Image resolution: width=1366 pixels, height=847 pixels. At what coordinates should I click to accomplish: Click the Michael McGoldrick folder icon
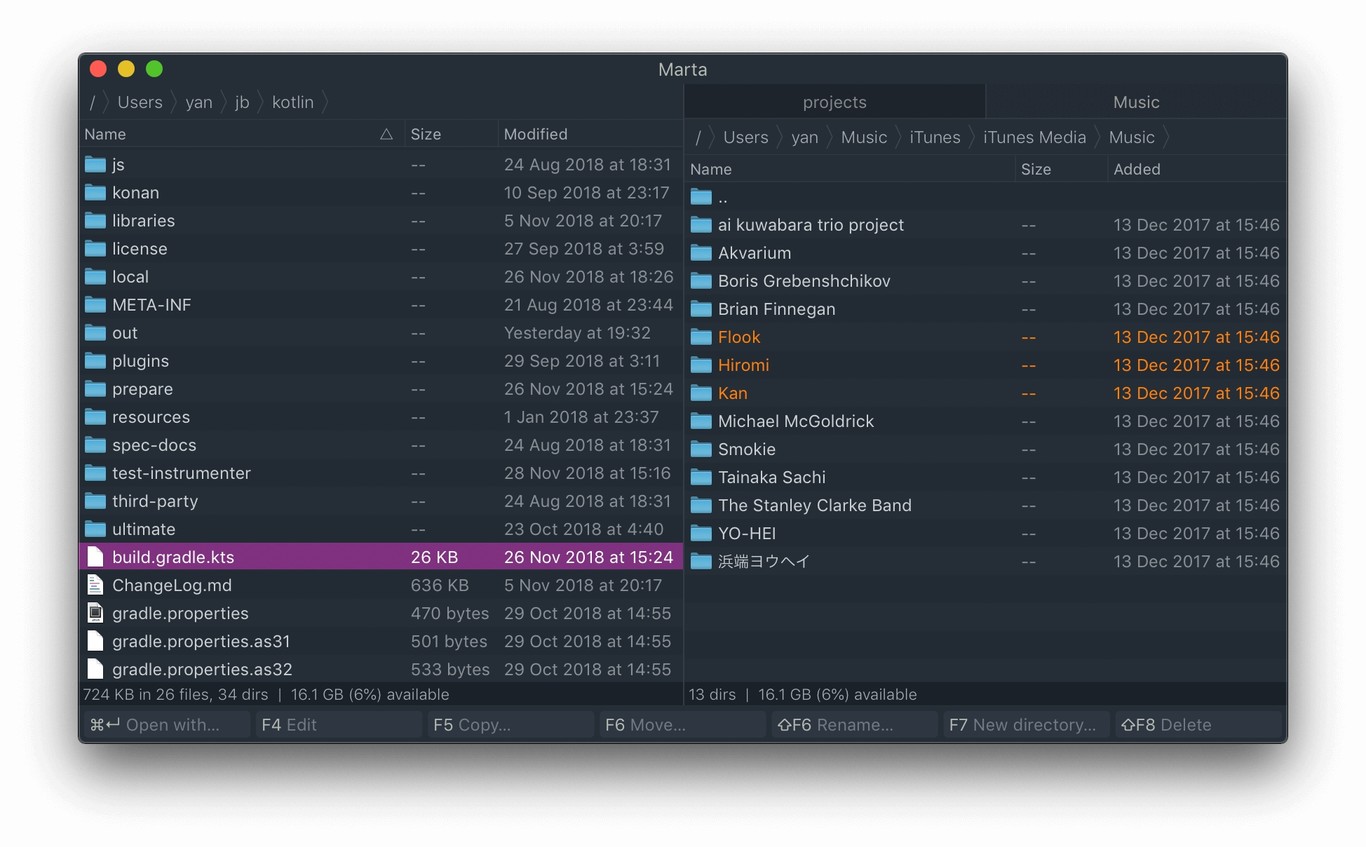(x=701, y=421)
